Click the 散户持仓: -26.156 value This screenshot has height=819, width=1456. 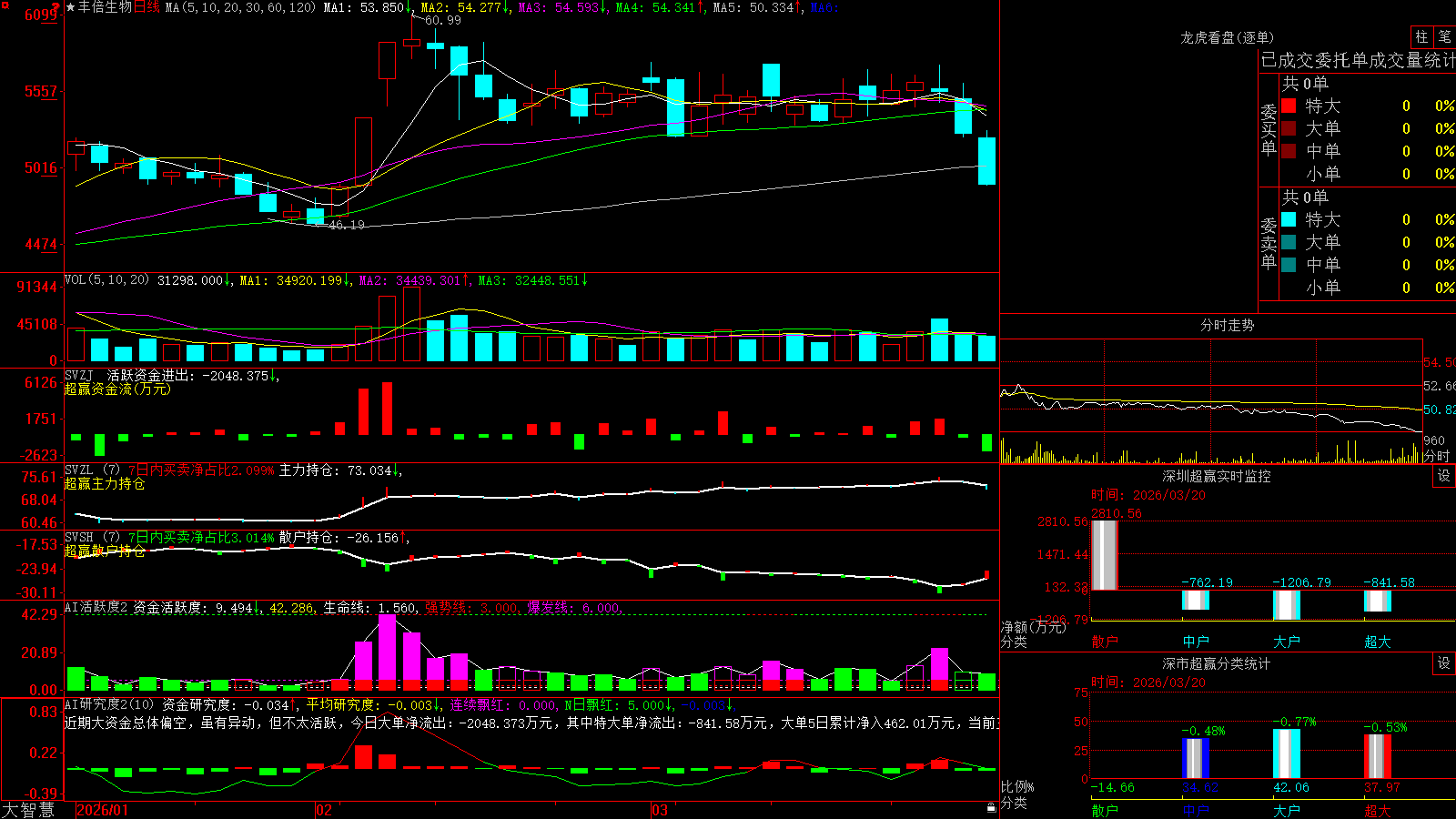[339, 538]
